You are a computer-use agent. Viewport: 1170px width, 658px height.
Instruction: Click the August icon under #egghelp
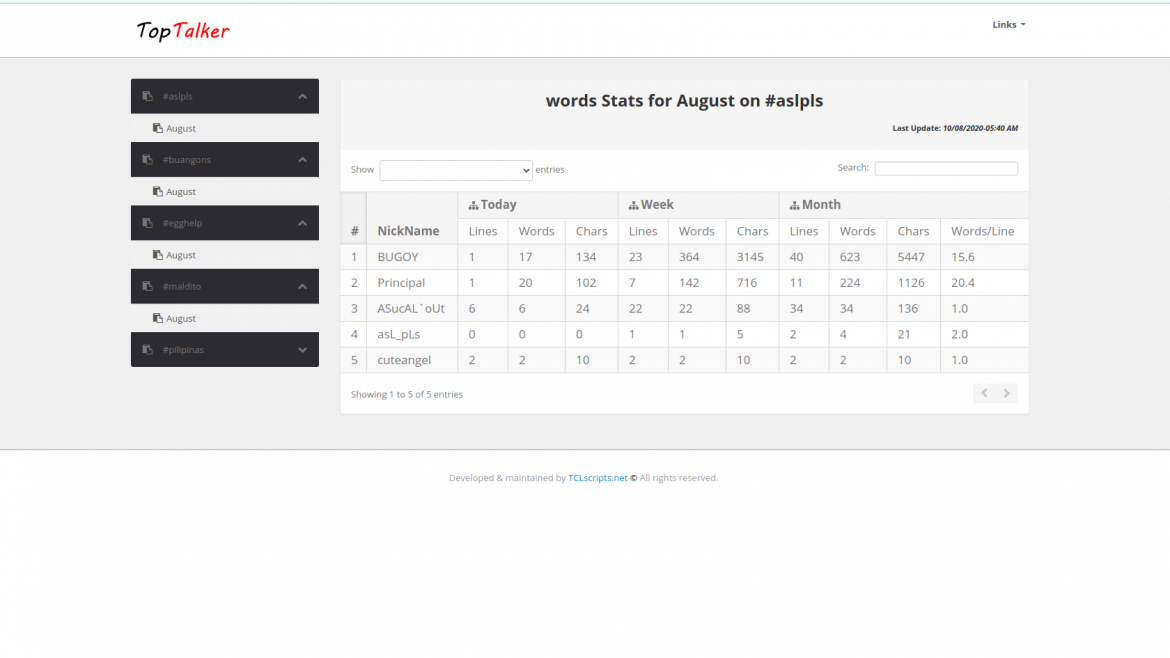pos(157,255)
